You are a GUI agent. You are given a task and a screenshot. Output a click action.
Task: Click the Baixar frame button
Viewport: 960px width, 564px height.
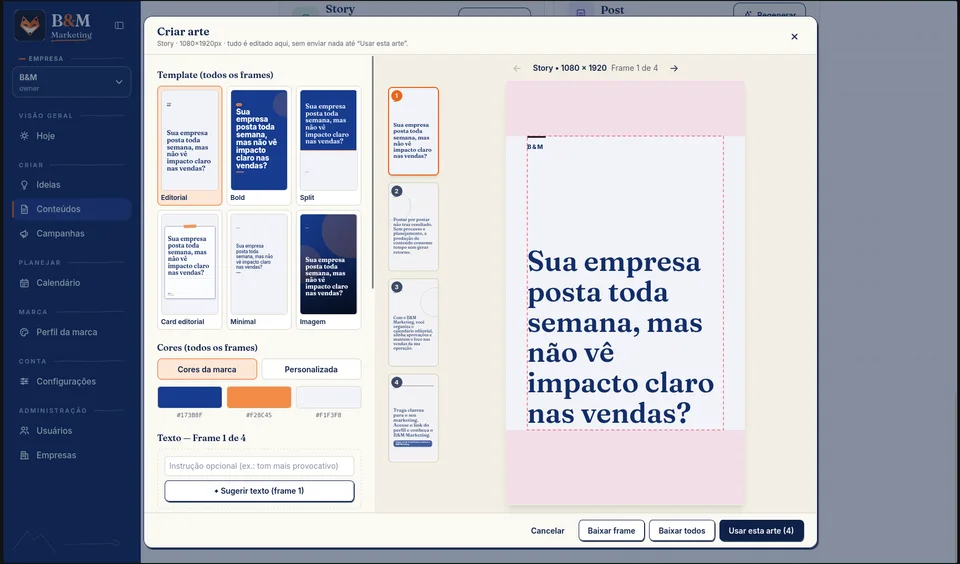click(611, 531)
